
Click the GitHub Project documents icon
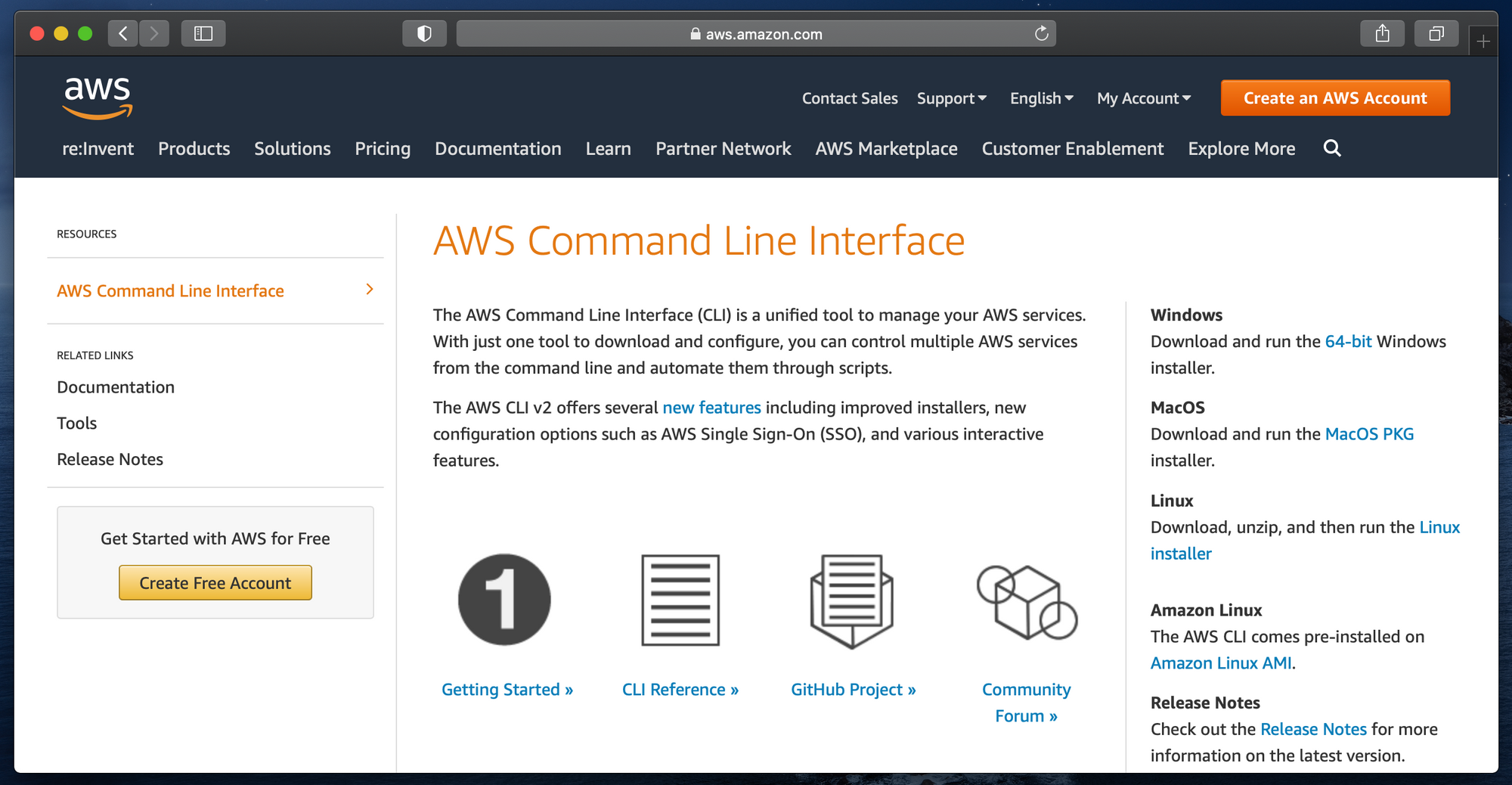[x=852, y=601]
